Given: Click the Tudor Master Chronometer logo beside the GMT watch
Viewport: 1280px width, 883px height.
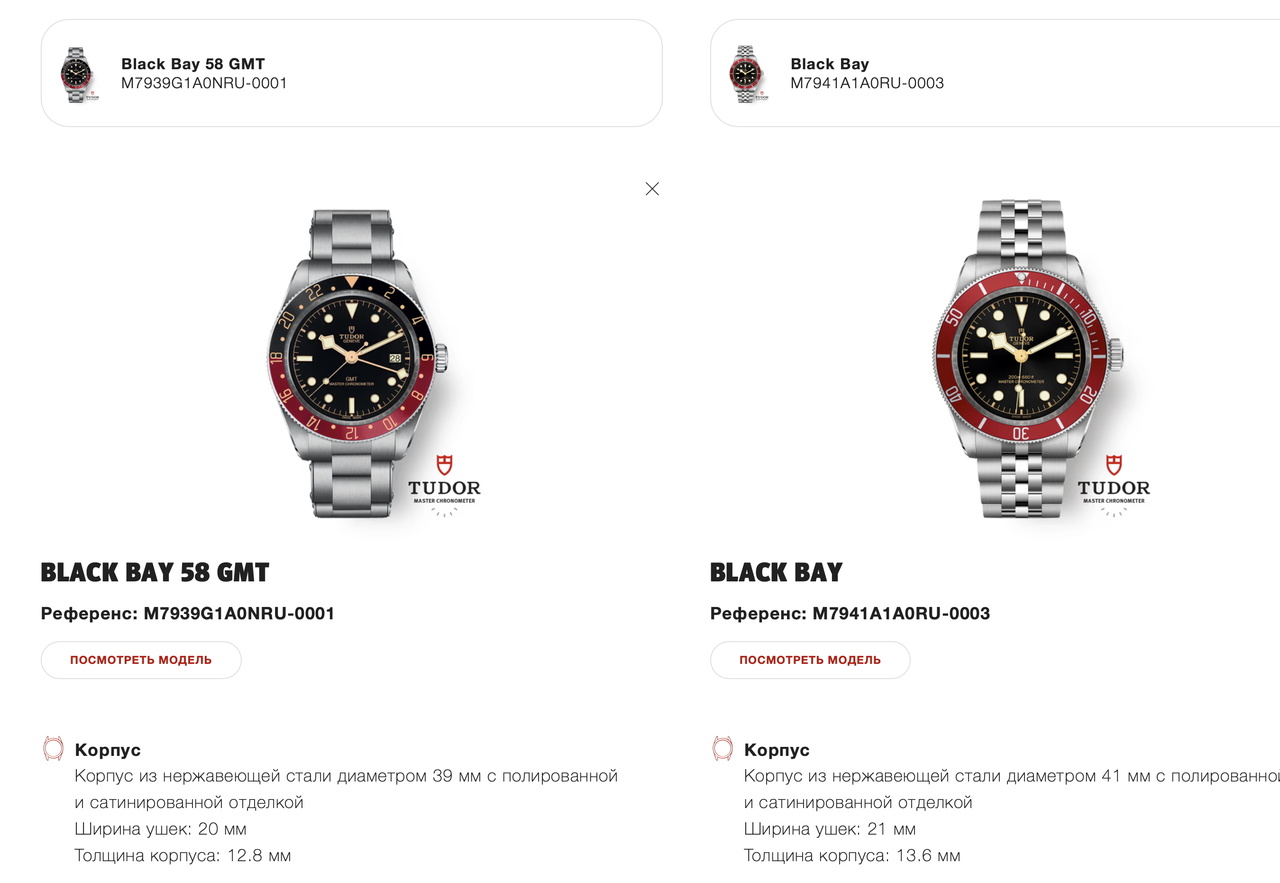Looking at the screenshot, I should 444,484.
